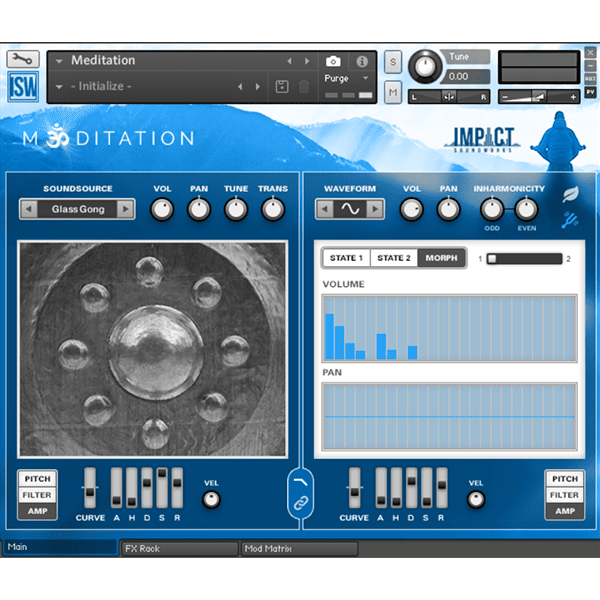The width and height of the screenshot is (600, 600).
Task: Select AMP envelope in the left panel
Action: click(38, 511)
